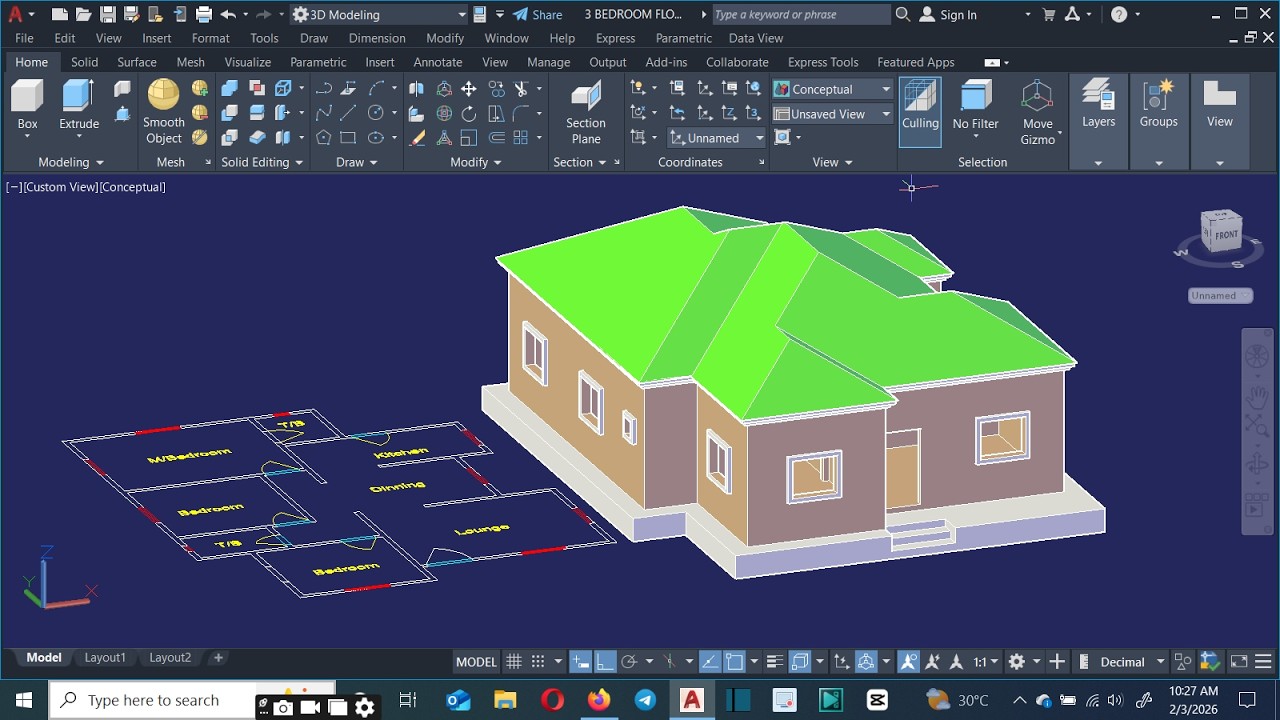Image resolution: width=1280 pixels, height=720 pixels.
Task: Open Firefox from the Windows taskbar
Action: 599,700
